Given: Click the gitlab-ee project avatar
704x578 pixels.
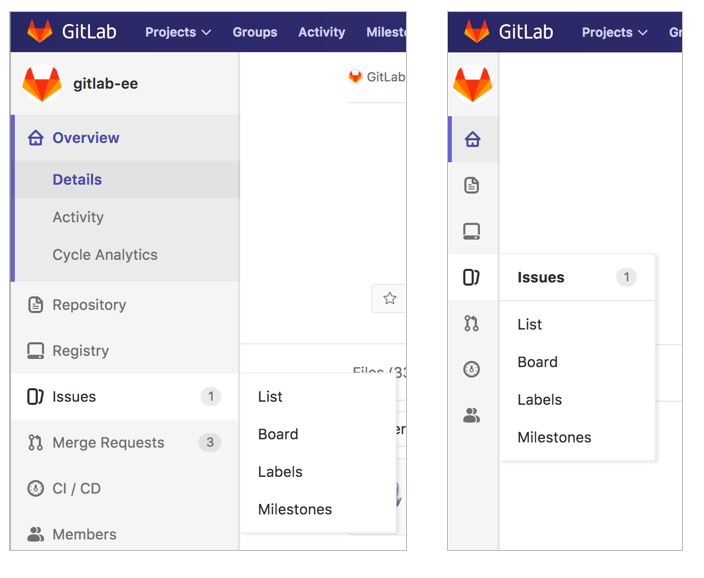Looking at the screenshot, I should point(42,84).
